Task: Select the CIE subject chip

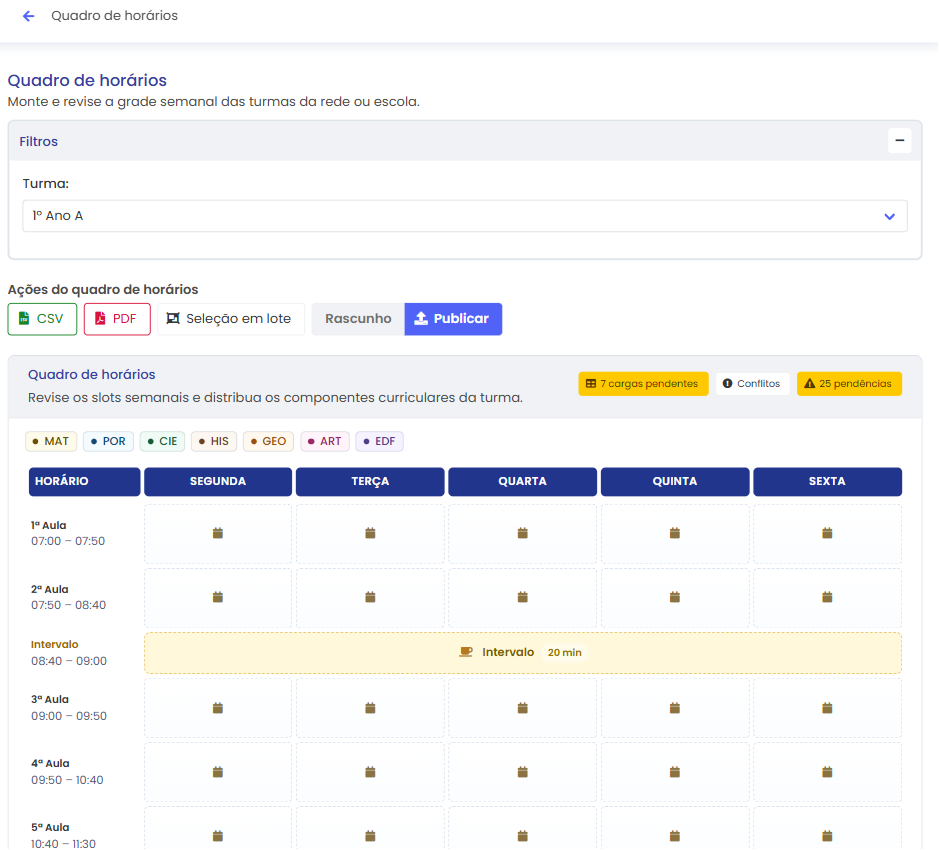Action: coord(162,441)
